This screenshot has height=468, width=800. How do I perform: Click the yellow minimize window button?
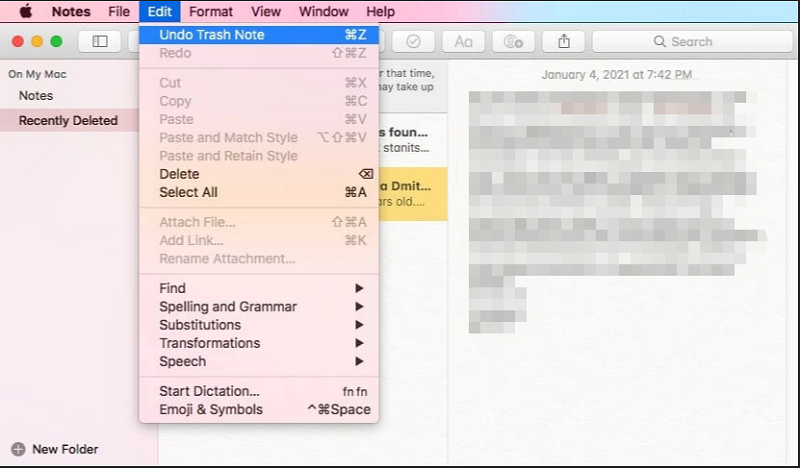coord(37,41)
